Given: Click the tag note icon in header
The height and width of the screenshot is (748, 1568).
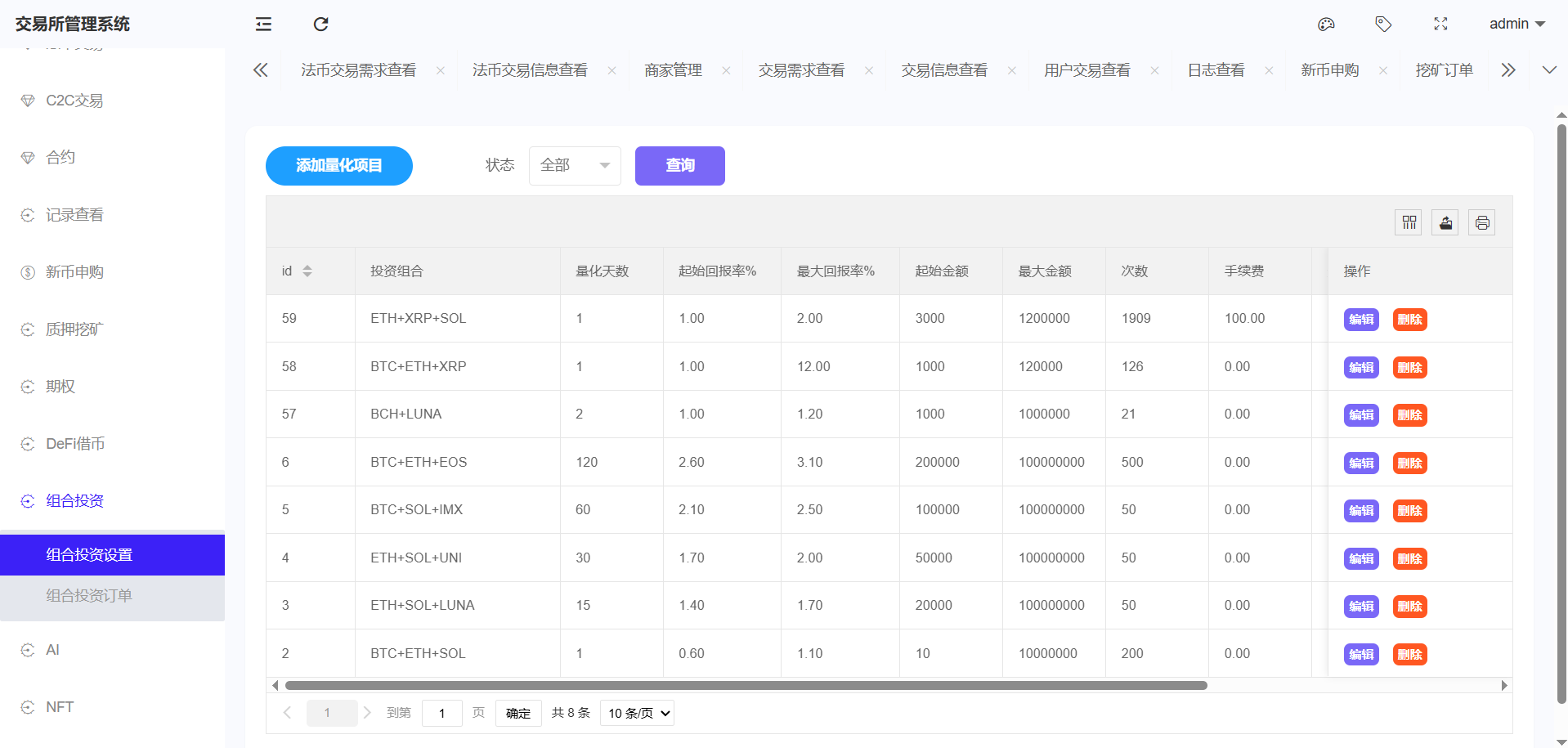Looking at the screenshot, I should [x=1382, y=25].
